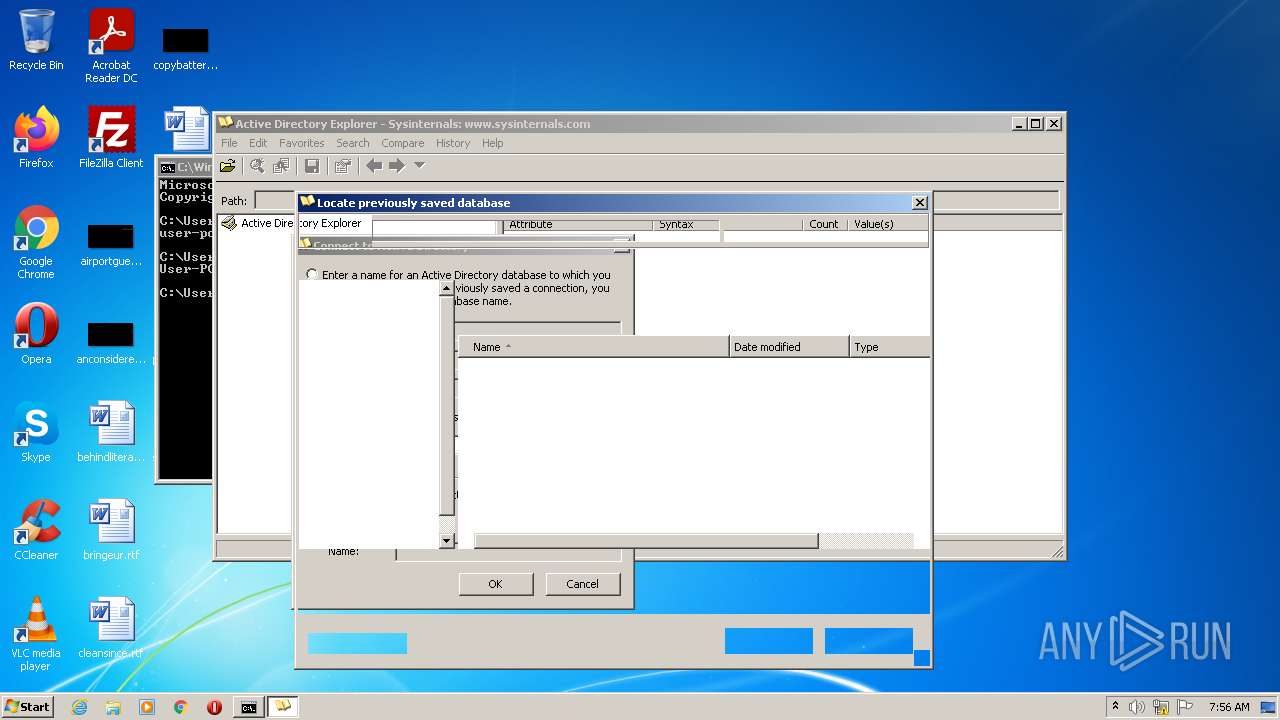Click the horizontal scrollbar in file list

[645, 541]
